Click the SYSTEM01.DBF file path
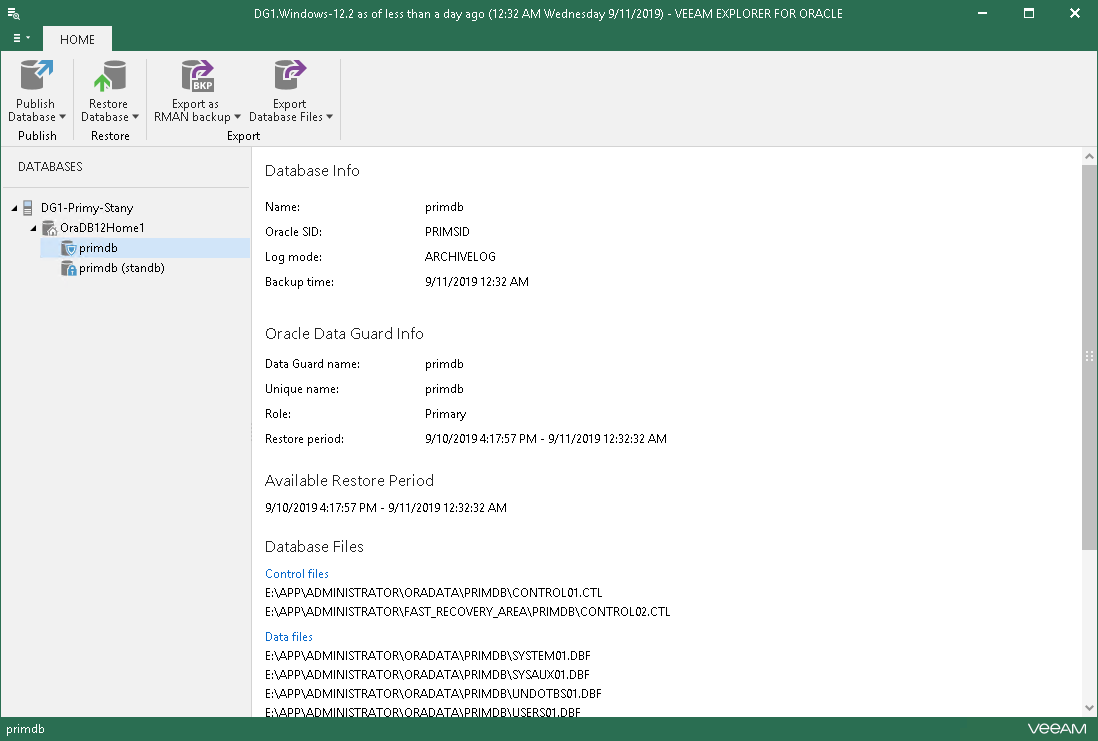This screenshot has width=1098, height=741. 428,656
